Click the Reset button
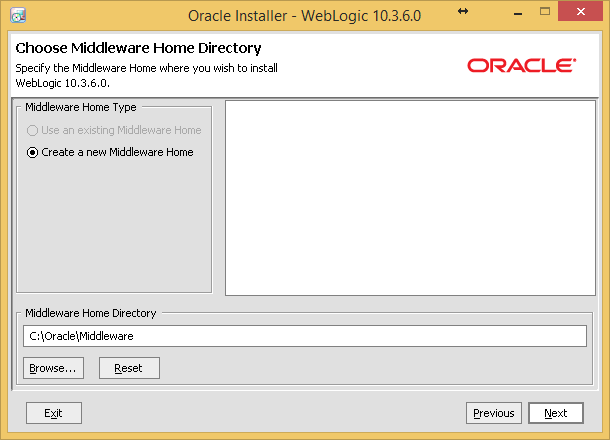The width and height of the screenshot is (610, 440). 129,368
